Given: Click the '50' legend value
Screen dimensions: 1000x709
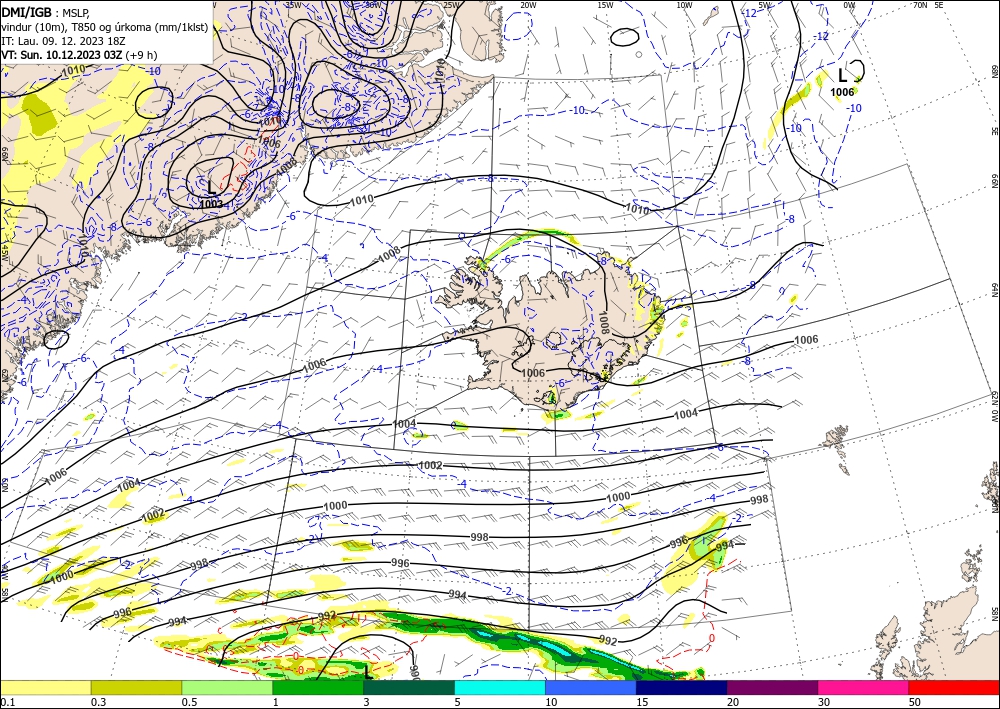Looking at the screenshot, I should coord(915,702).
